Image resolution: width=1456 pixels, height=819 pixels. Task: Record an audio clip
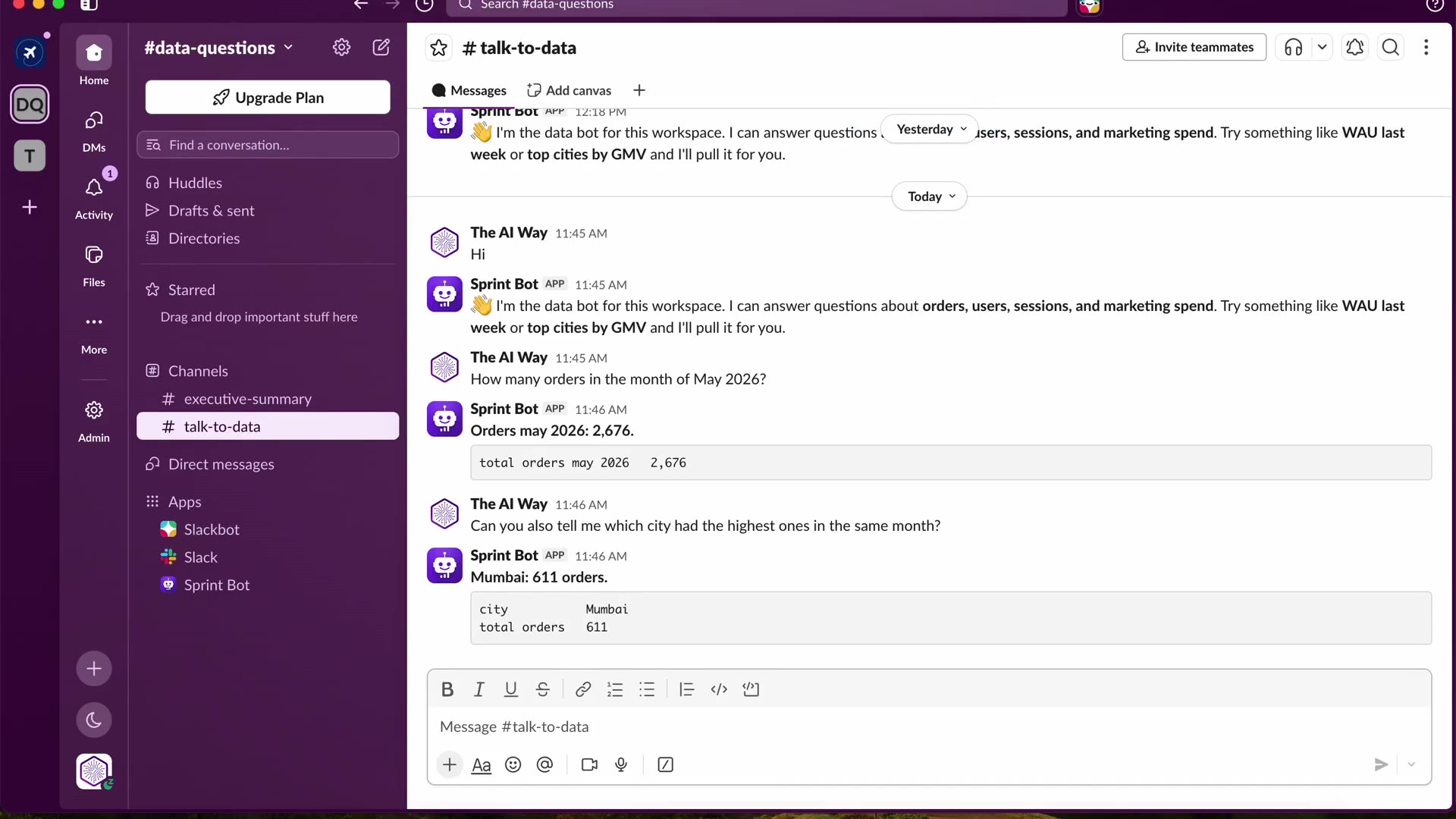621,764
